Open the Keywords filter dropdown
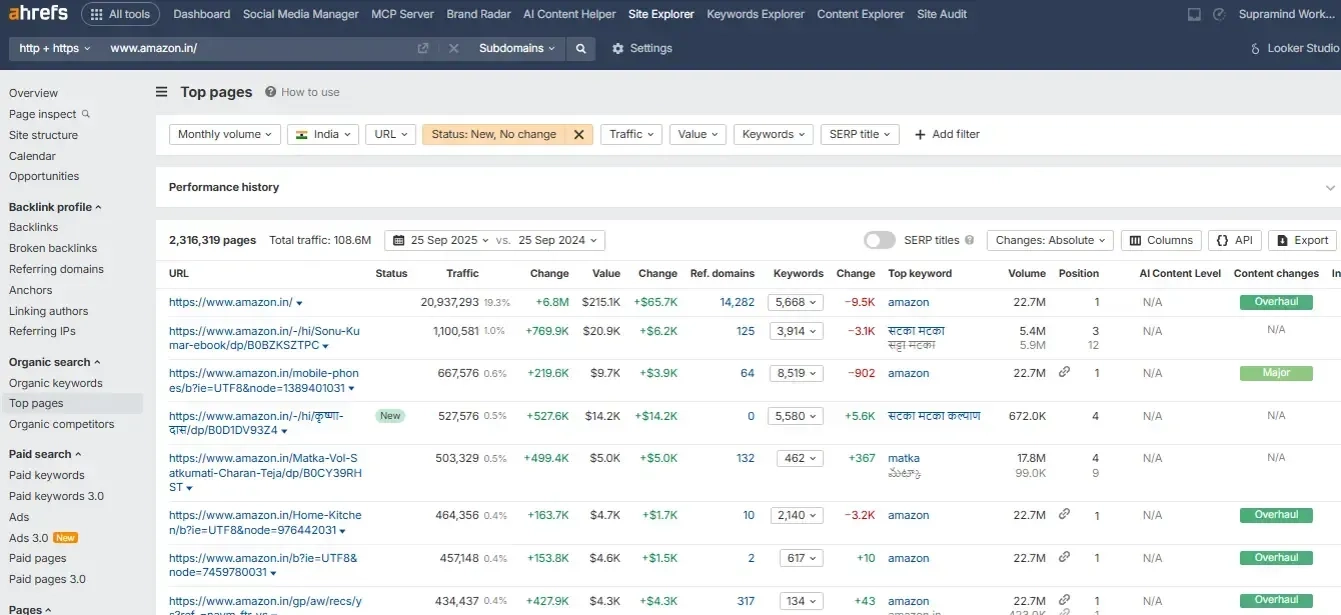 (773, 134)
